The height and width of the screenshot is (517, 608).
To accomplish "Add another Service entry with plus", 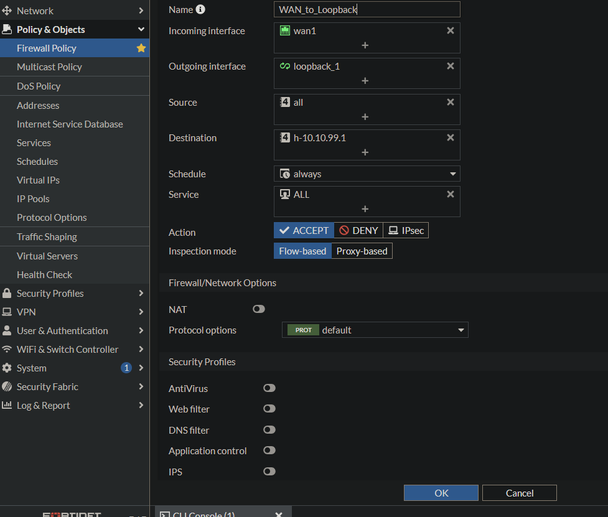I will tap(365, 209).
